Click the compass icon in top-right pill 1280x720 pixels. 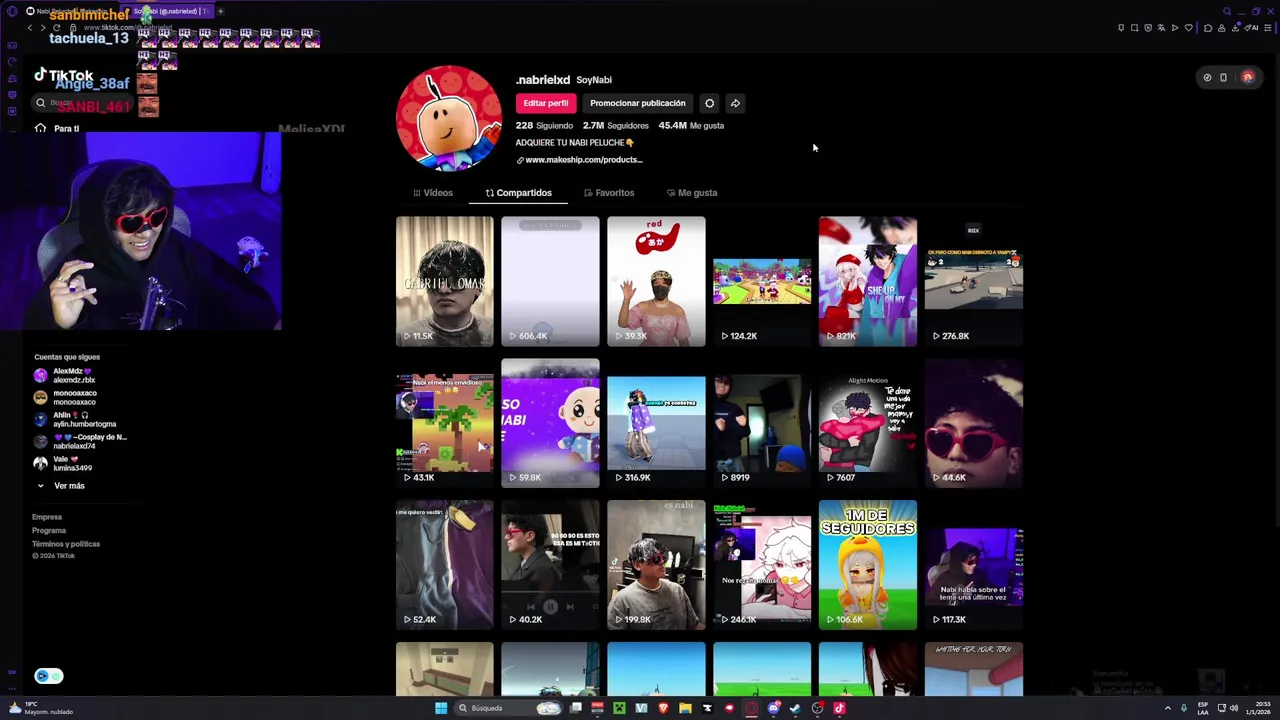[x=1207, y=77]
